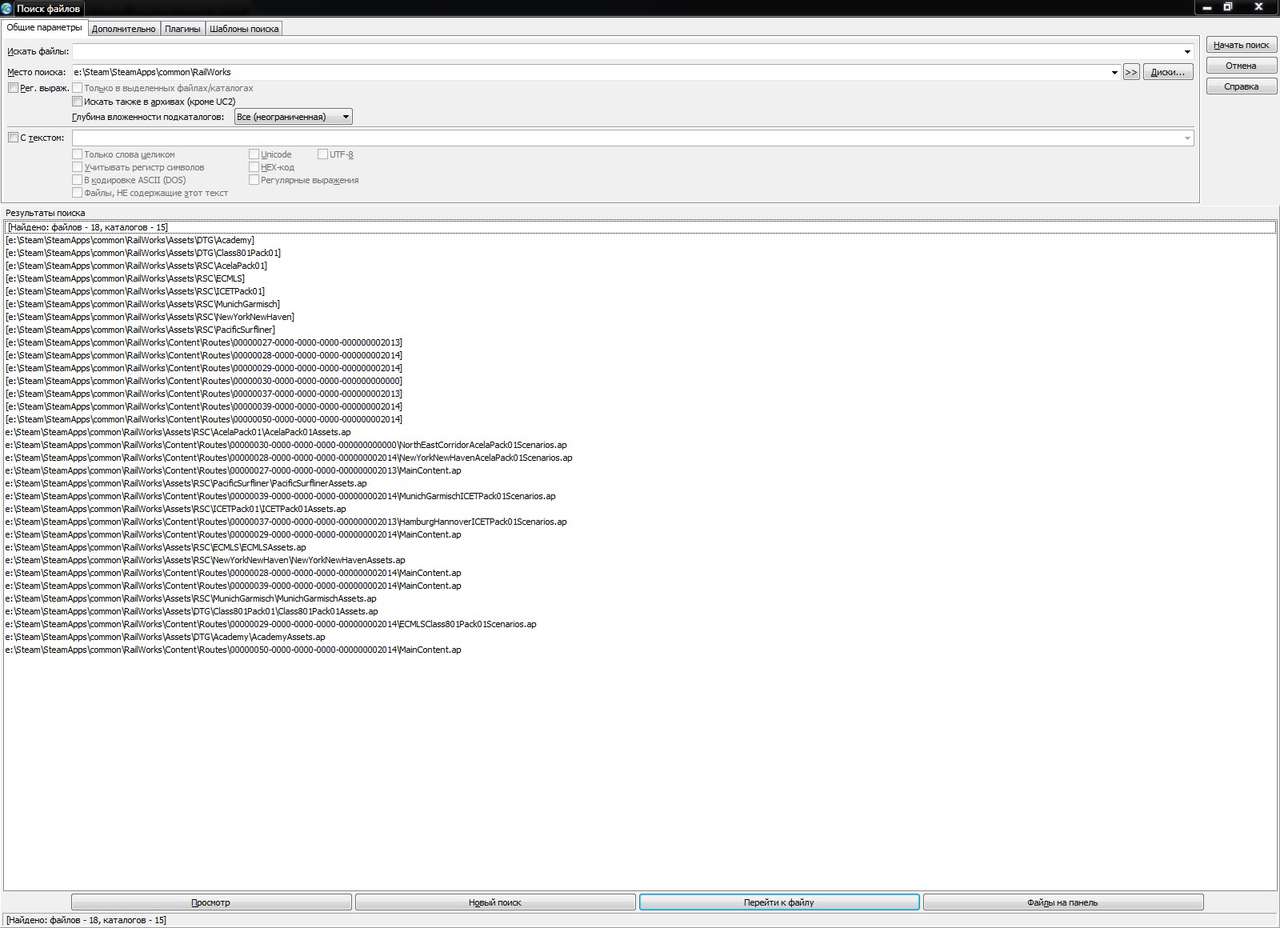Click the Просмотр button
The image size is (1280, 928).
(211, 902)
